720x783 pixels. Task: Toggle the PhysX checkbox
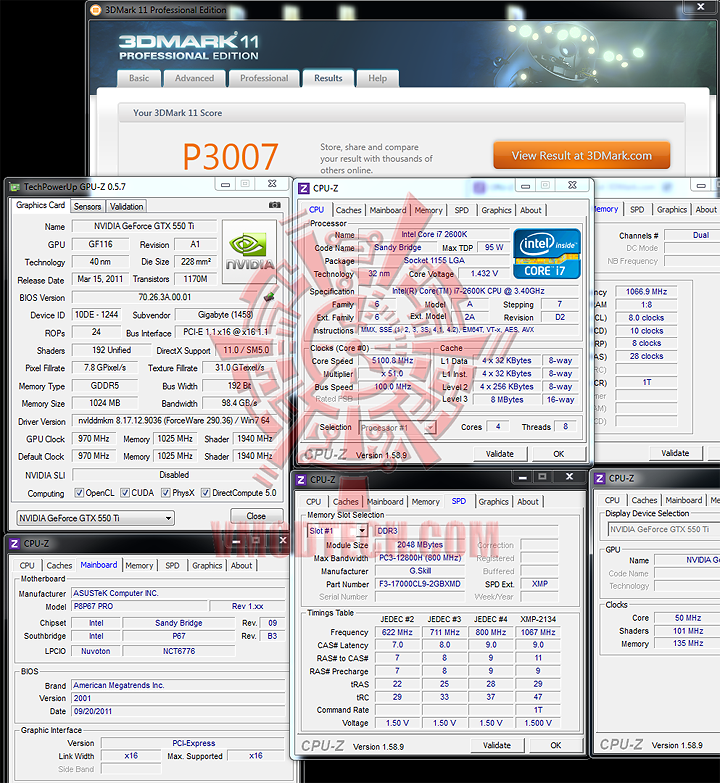point(165,493)
